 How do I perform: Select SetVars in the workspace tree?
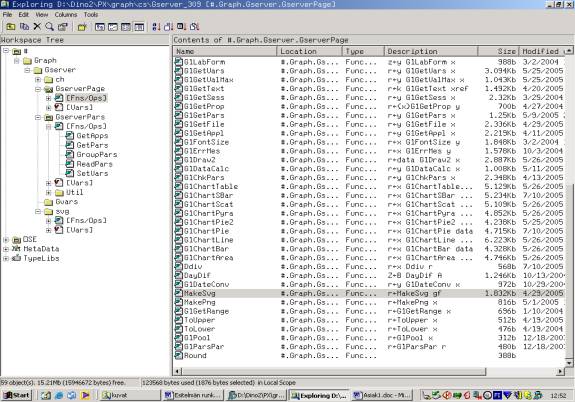pos(92,173)
